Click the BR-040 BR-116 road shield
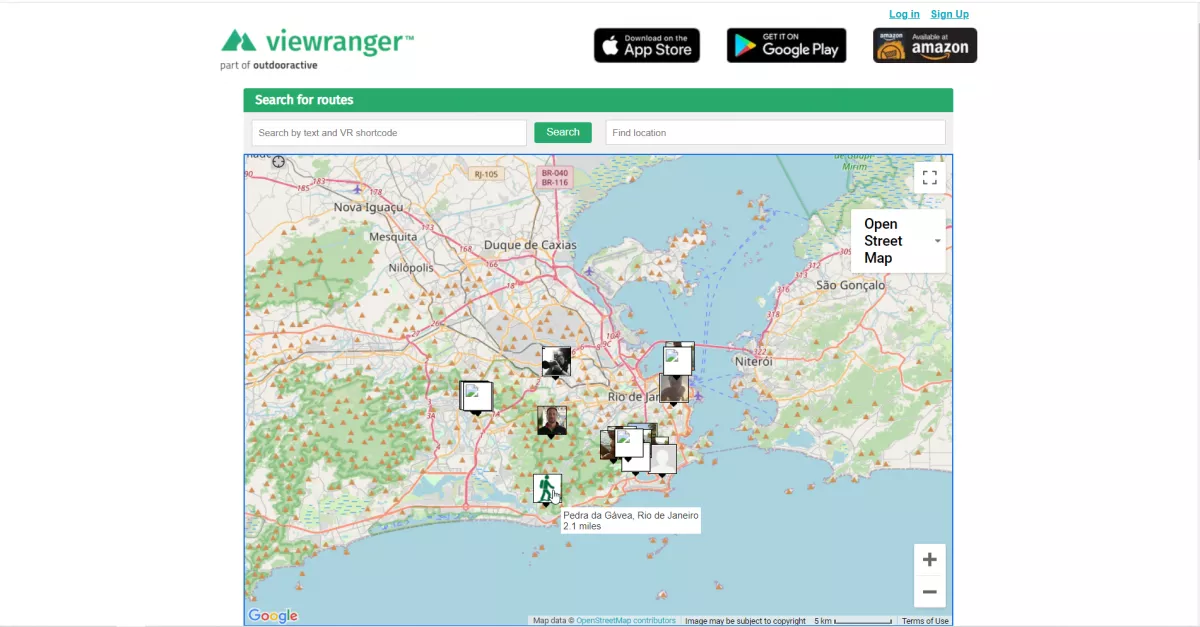Image resolution: width=1200 pixels, height=627 pixels. tap(554, 177)
